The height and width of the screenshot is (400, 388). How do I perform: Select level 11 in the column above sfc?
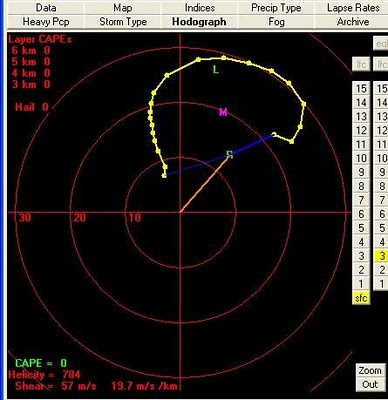pos(361,144)
